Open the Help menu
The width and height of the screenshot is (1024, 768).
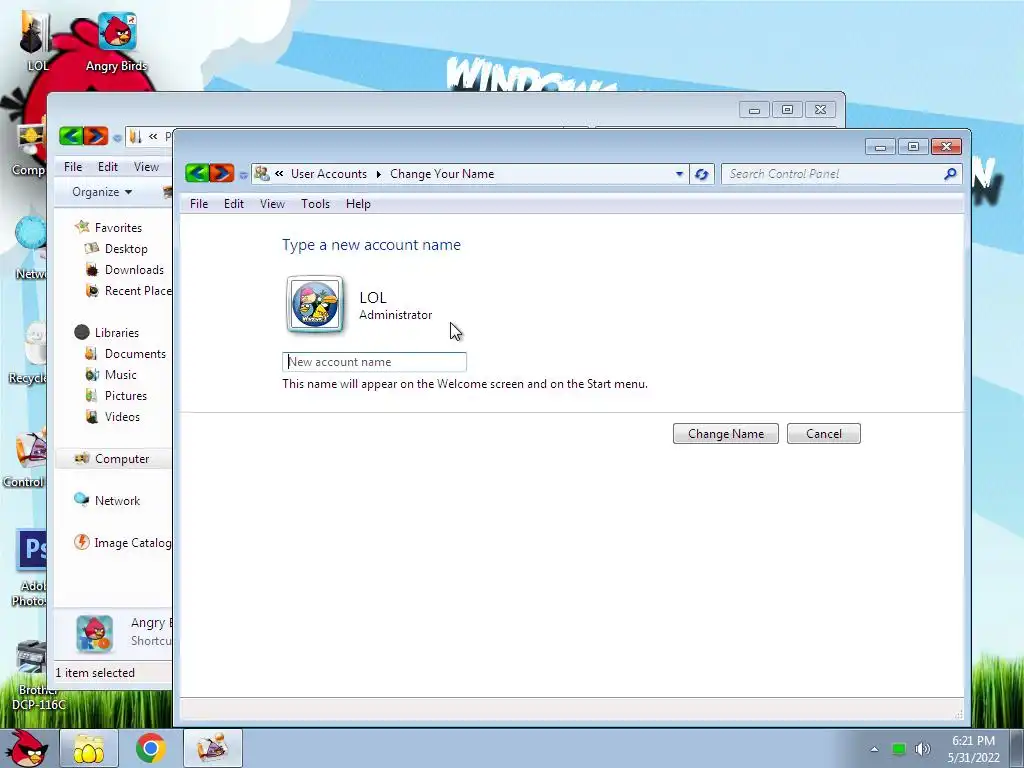[x=358, y=204]
